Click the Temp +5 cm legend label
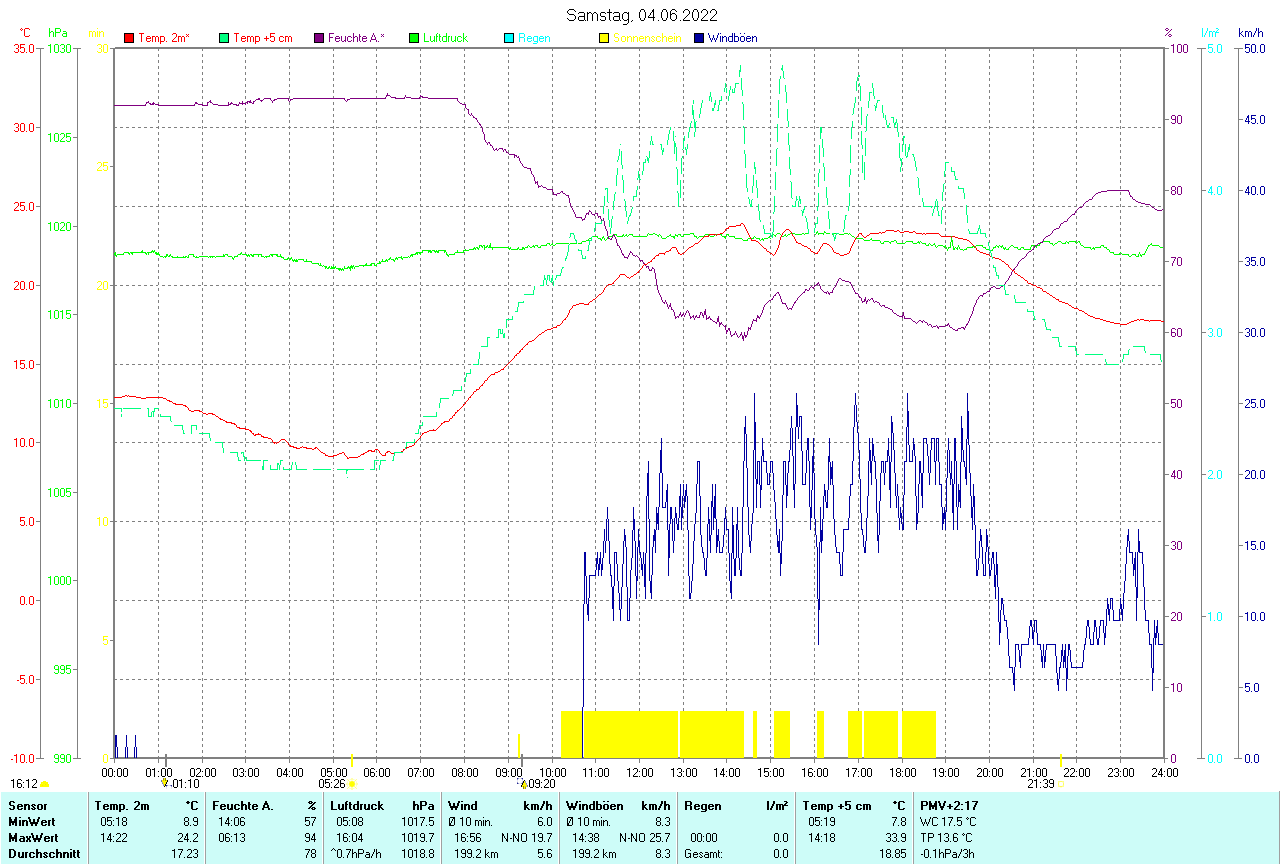 click(262, 38)
